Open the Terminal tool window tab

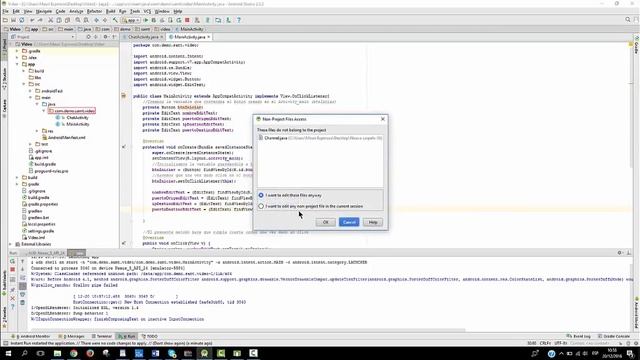(x=102, y=336)
